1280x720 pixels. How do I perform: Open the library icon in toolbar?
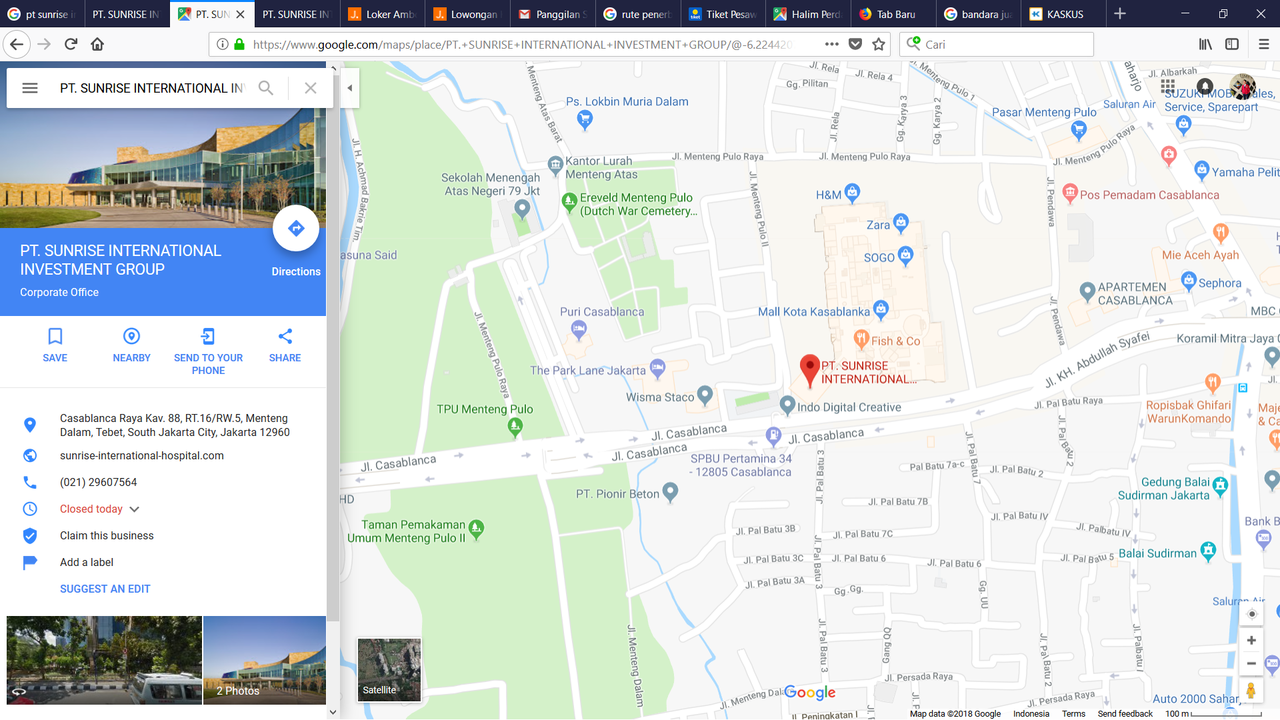pos(1206,44)
